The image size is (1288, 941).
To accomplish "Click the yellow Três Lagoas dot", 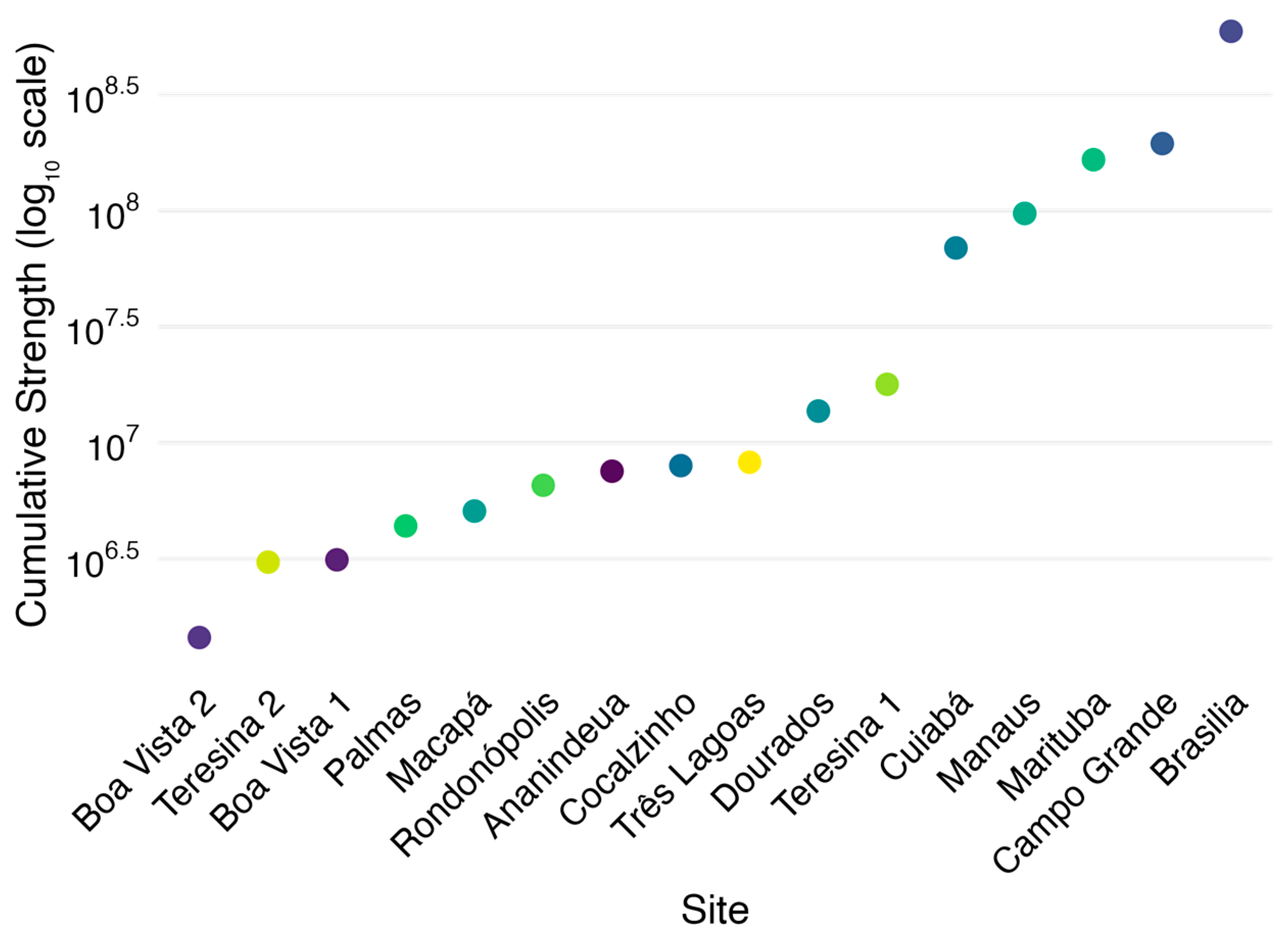I will tap(749, 462).
